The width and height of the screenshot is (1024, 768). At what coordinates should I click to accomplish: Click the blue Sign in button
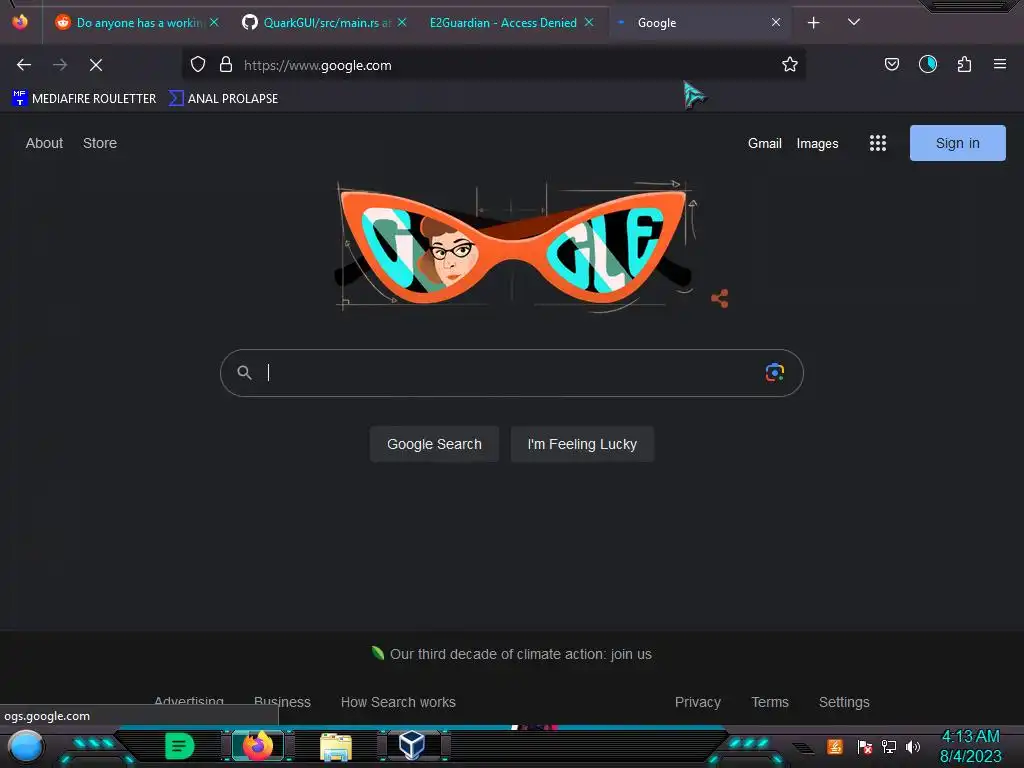[x=957, y=143]
